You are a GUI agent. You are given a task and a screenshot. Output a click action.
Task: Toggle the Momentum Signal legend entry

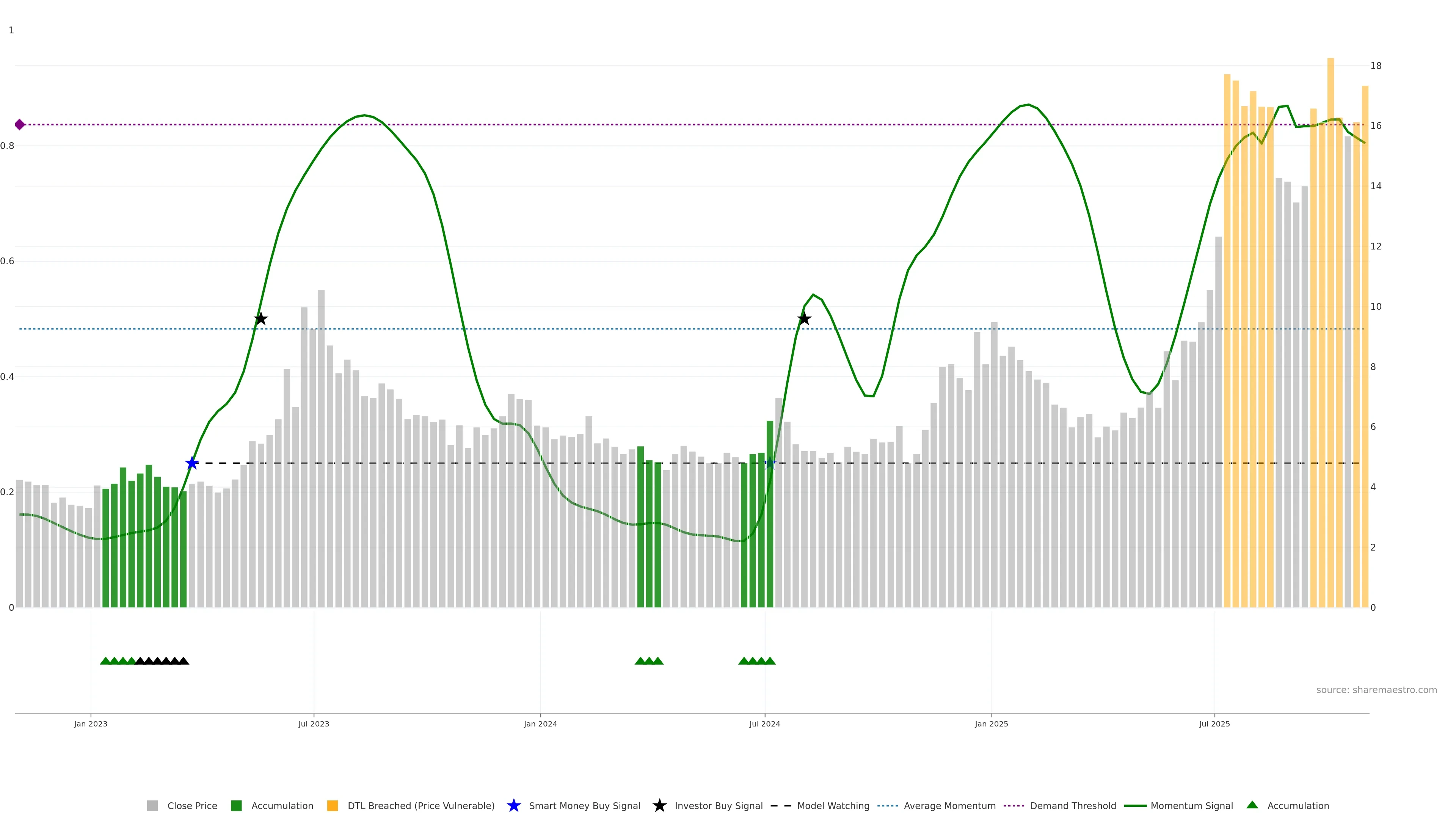(x=1191, y=806)
